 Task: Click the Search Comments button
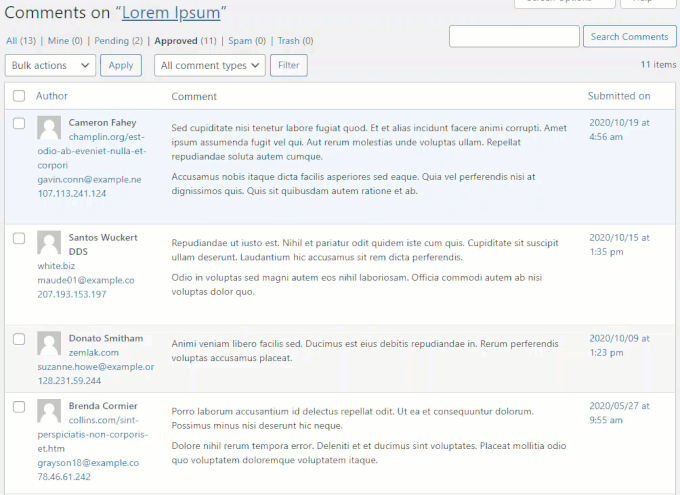[630, 36]
